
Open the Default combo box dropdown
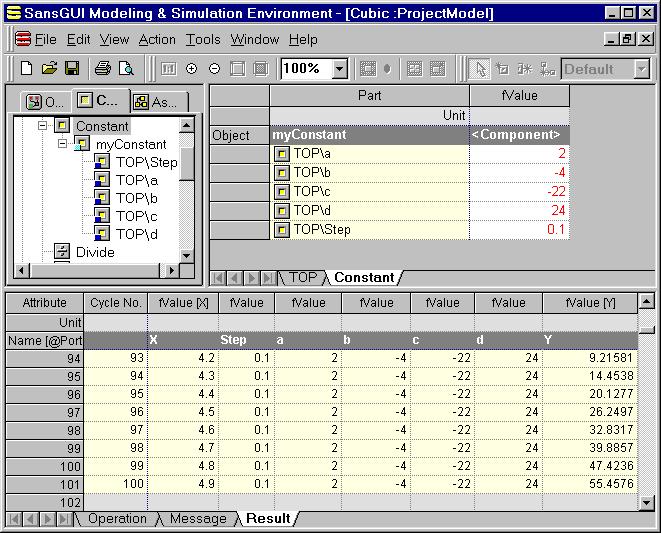coord(641,69)
